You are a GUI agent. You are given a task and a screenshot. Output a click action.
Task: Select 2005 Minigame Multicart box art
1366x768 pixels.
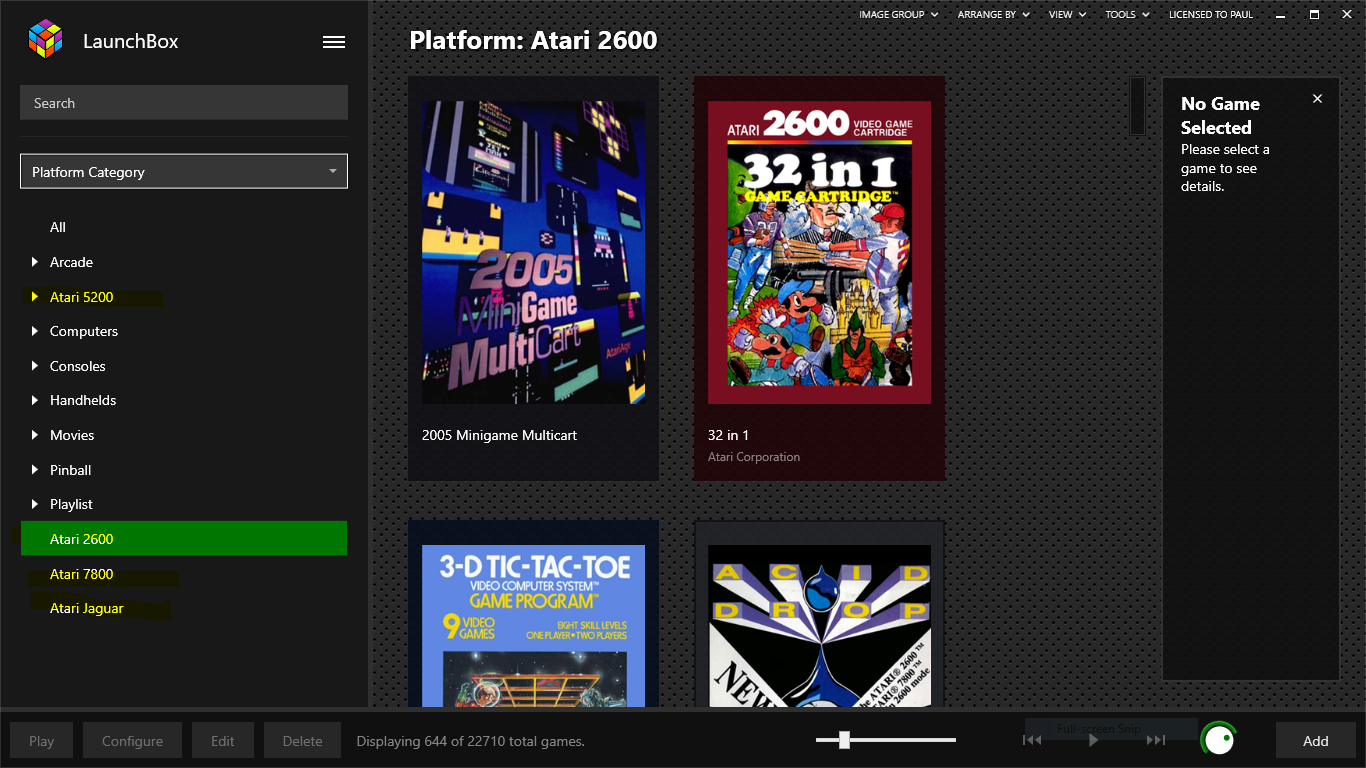(x=533, y=252)
